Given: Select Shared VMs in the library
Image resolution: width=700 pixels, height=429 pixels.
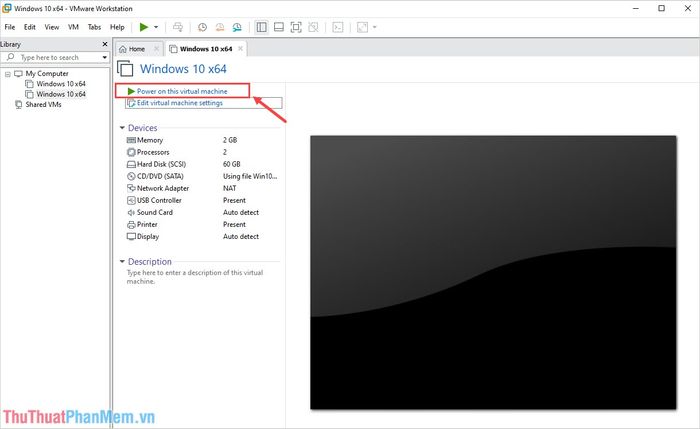Looking at the screenshot, I should coord(43,104).
